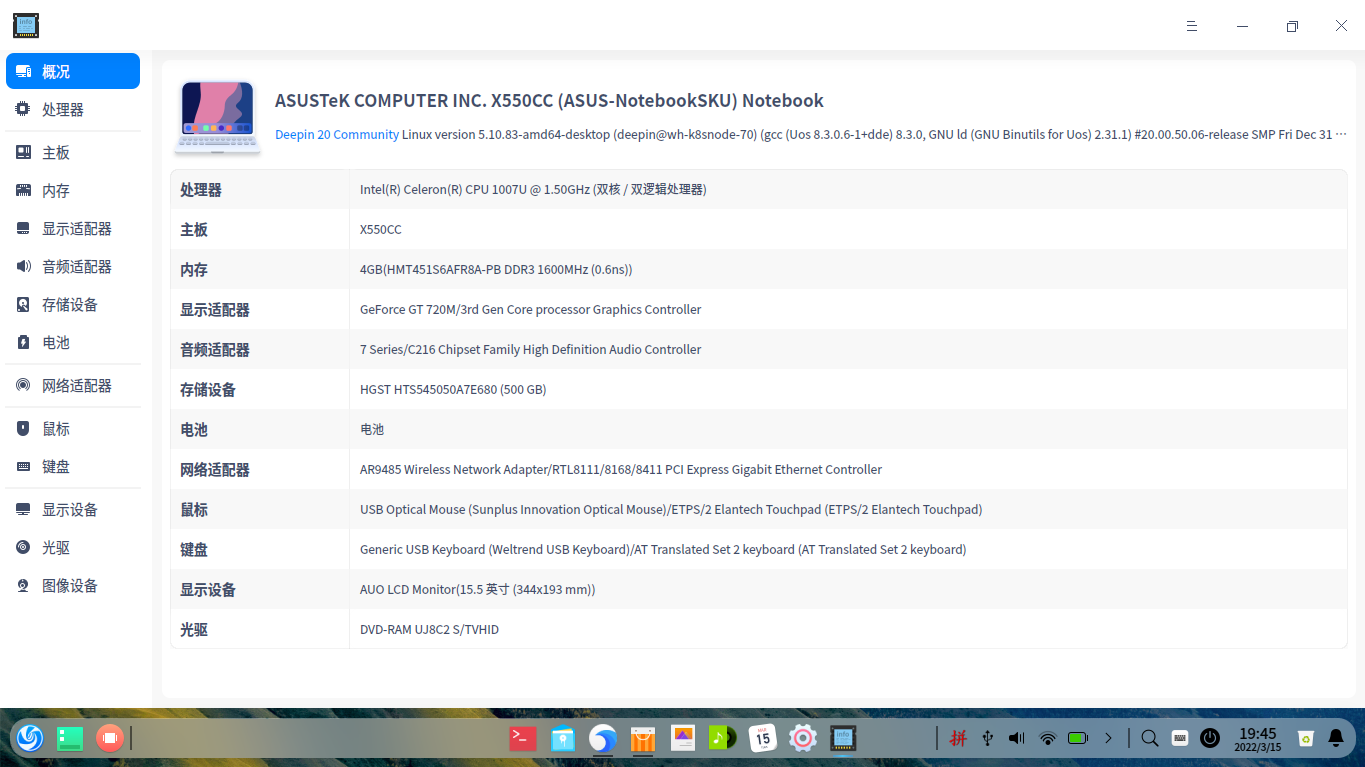Open the 存储设备 sidebar section
The height and width of the screenshot is (767, 1365).
pos(73,304)
